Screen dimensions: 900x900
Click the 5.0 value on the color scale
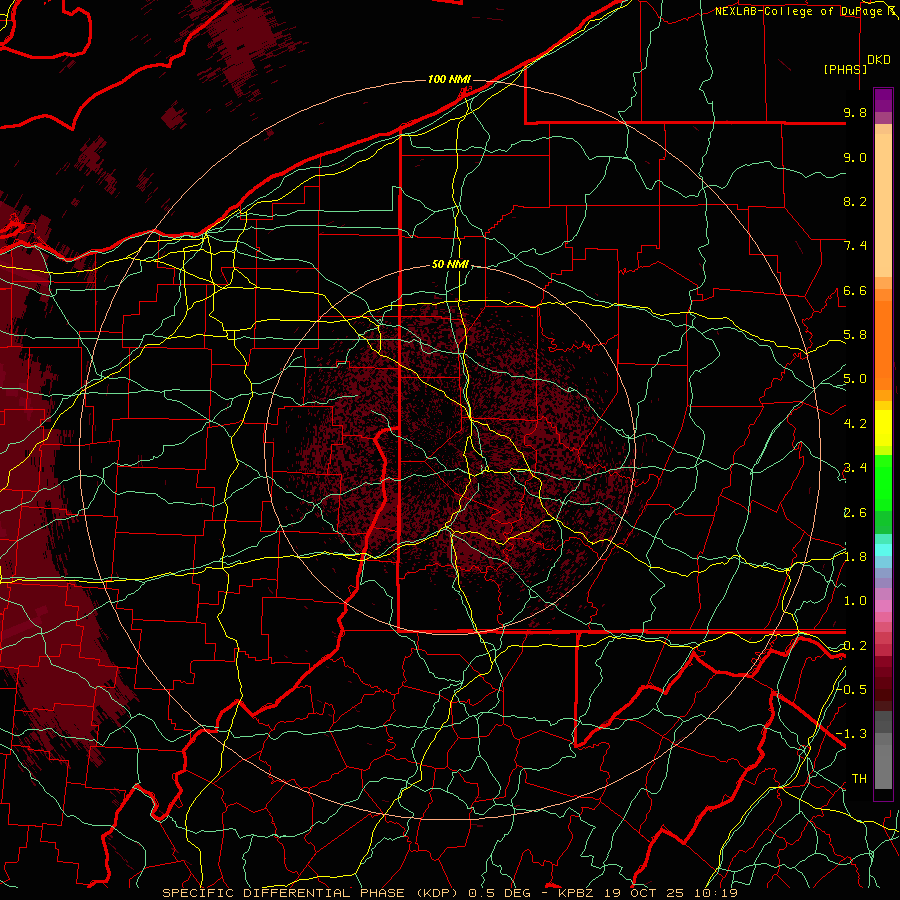[x=855, y=379]
